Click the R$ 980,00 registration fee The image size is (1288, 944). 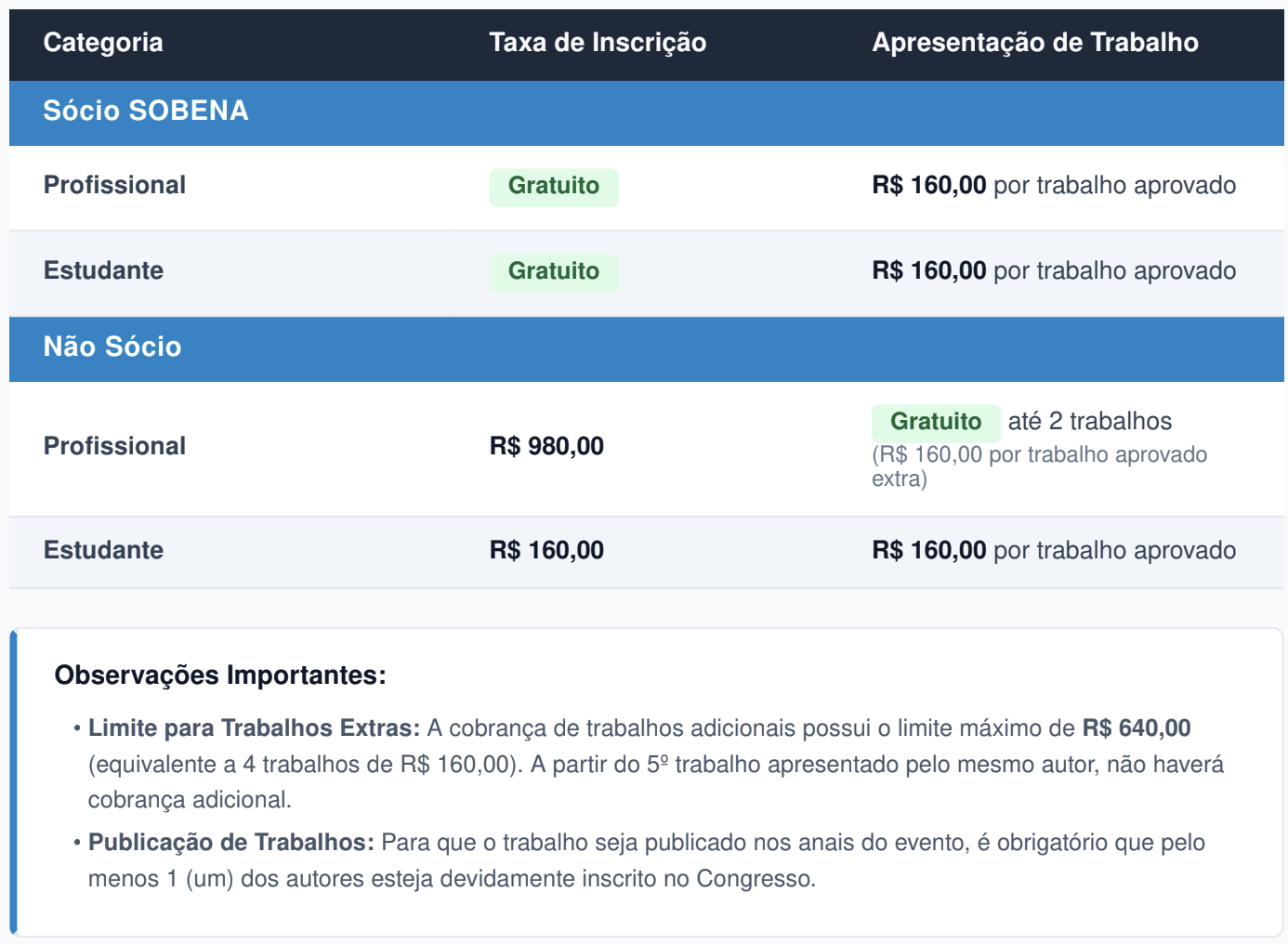pyautogui.click(x=546, y=447)
